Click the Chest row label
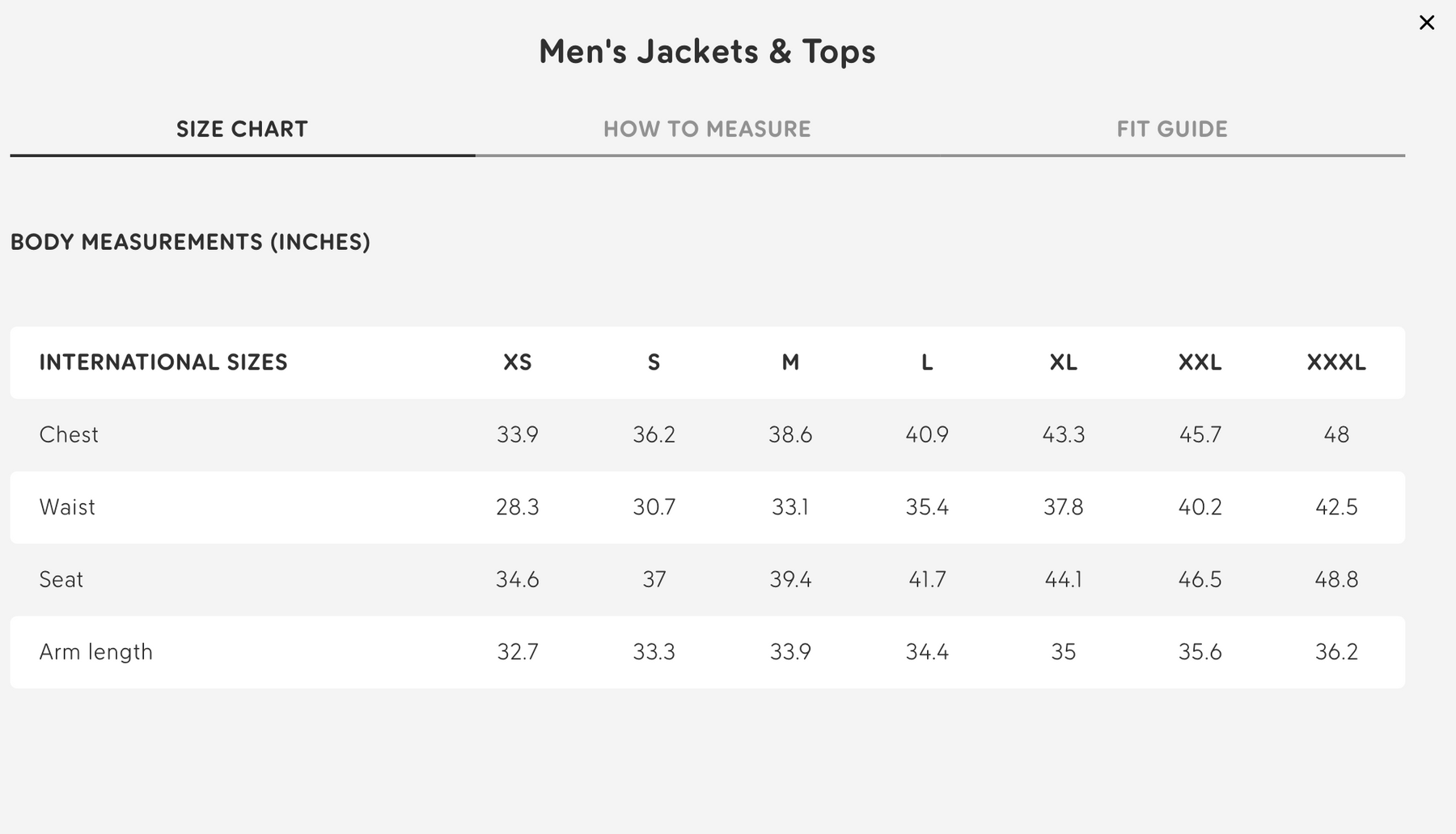Viewport: 1456px width, 834px height. (x=69, y=435)
